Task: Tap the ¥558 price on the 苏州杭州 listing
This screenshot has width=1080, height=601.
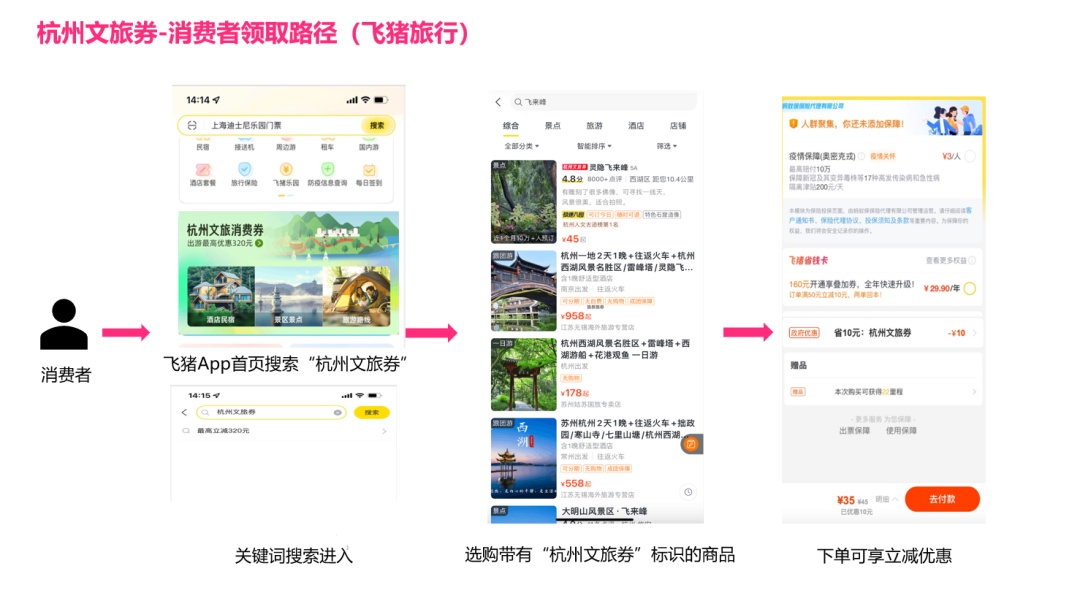Action: tap(576, 484)
